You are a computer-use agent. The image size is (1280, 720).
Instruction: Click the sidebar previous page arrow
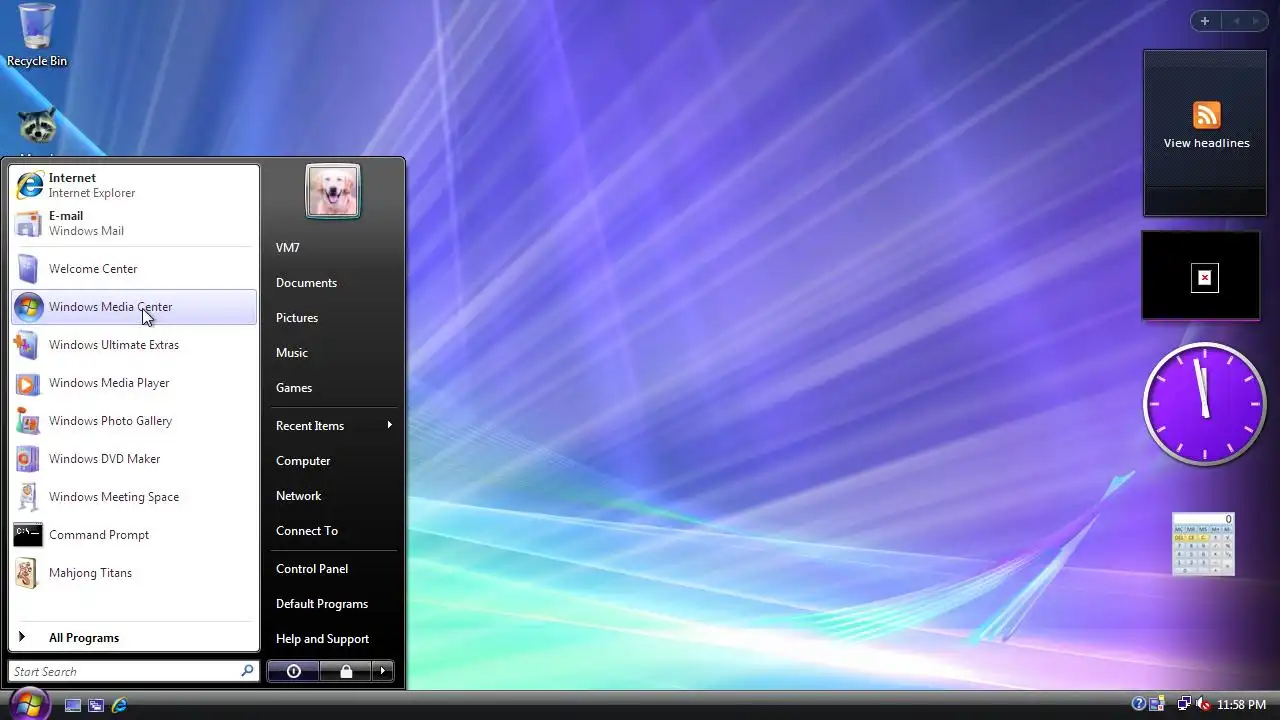pyautogui.click(x=1236, y=21)
